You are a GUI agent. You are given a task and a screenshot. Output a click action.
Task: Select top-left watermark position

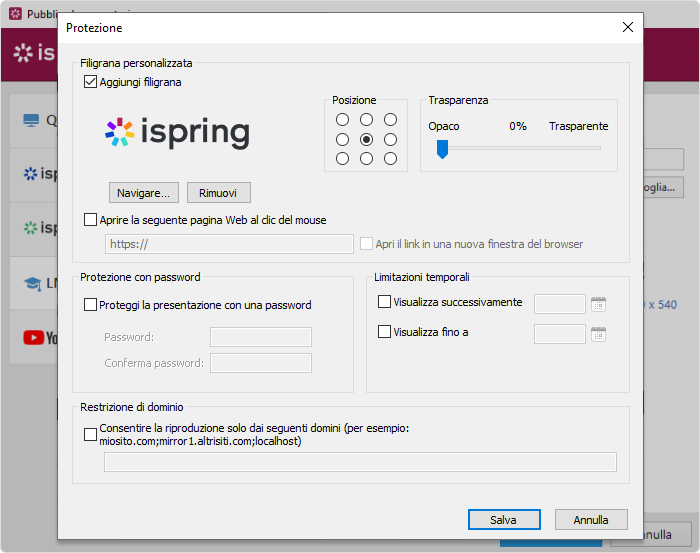[342, 120]
